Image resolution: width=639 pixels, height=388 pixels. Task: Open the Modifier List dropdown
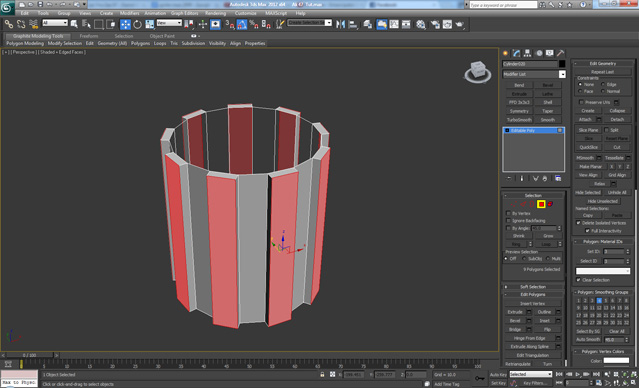pos(562,74)
